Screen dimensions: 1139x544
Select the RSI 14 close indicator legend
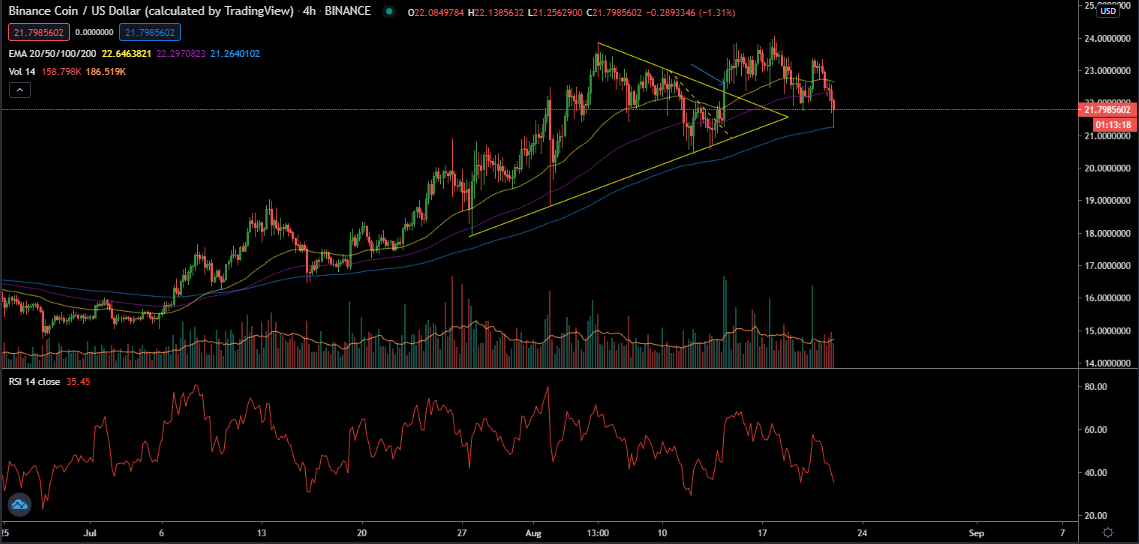(36, 380)
